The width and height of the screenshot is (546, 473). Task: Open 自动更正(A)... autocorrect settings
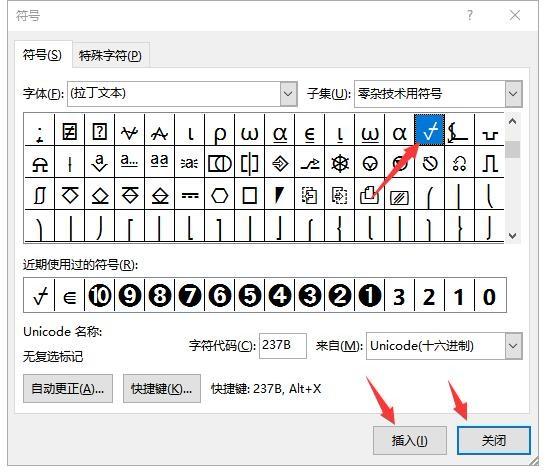pyautogui.click(x=68, y=388)
